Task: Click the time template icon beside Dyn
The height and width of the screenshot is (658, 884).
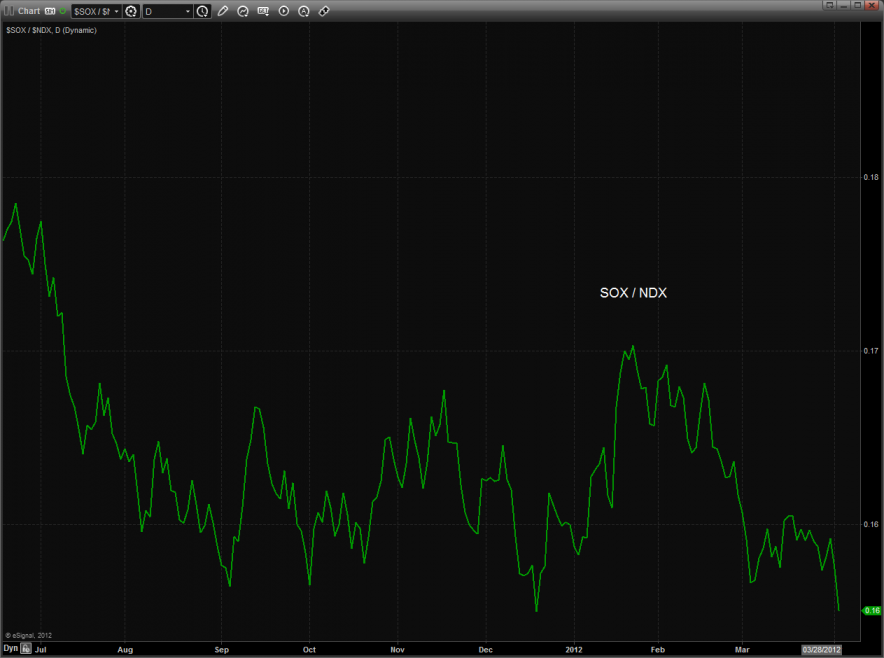Action: tap(26, 648)
